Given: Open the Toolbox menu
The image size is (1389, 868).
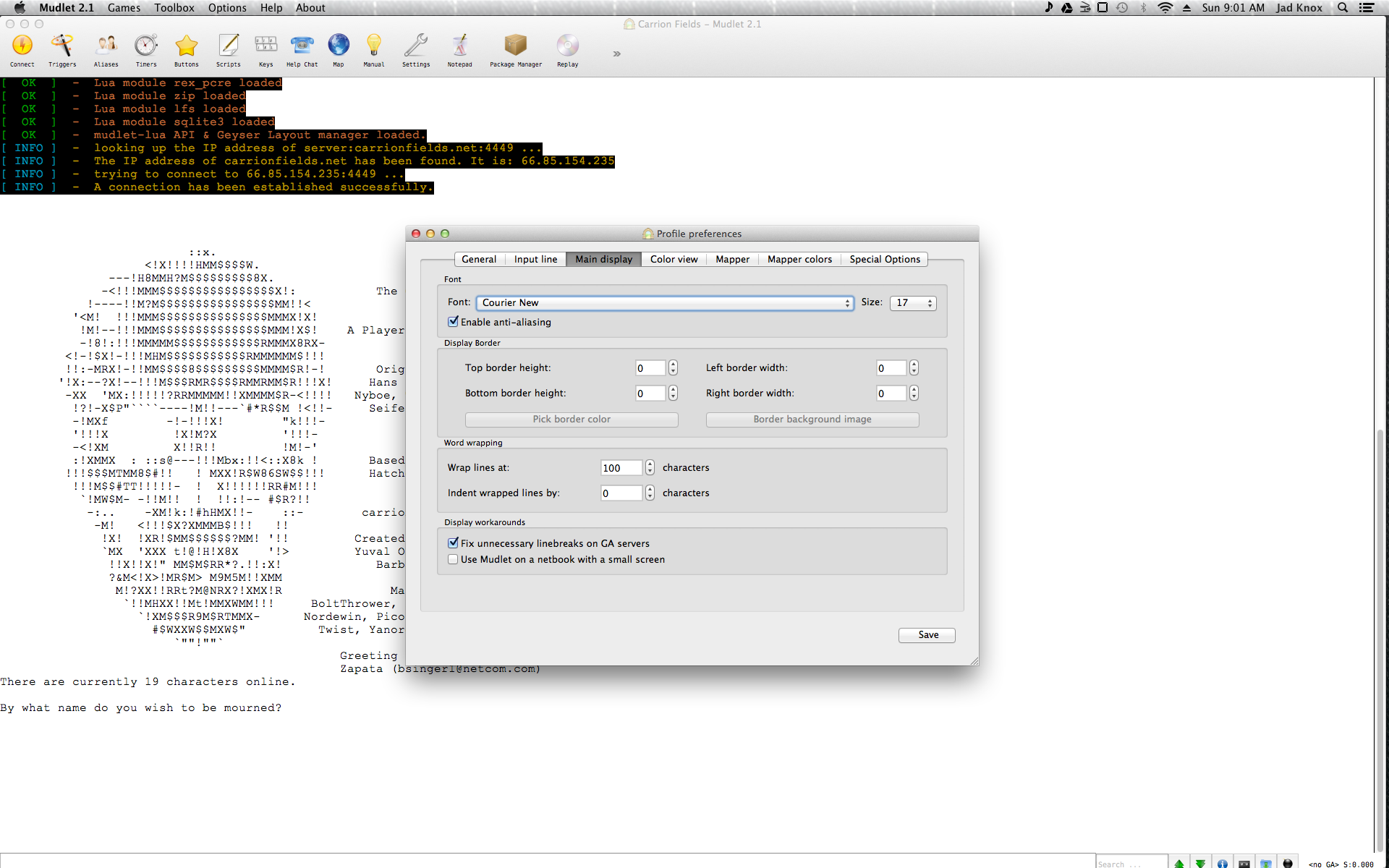Looking at the screenshot, I should coord(174,8).
